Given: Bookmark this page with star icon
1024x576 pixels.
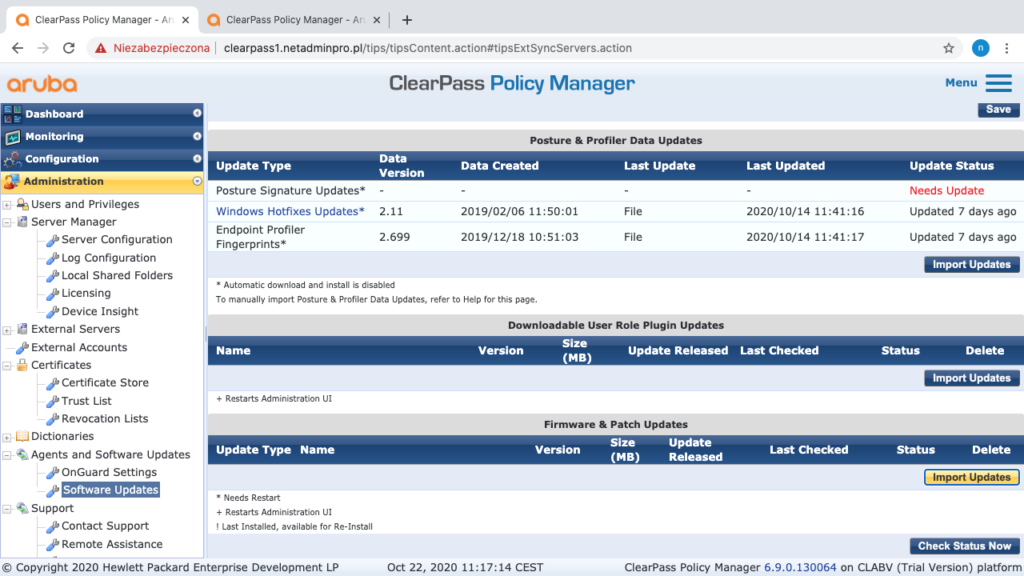Looking at the screenshot, I should coord(948,48).
